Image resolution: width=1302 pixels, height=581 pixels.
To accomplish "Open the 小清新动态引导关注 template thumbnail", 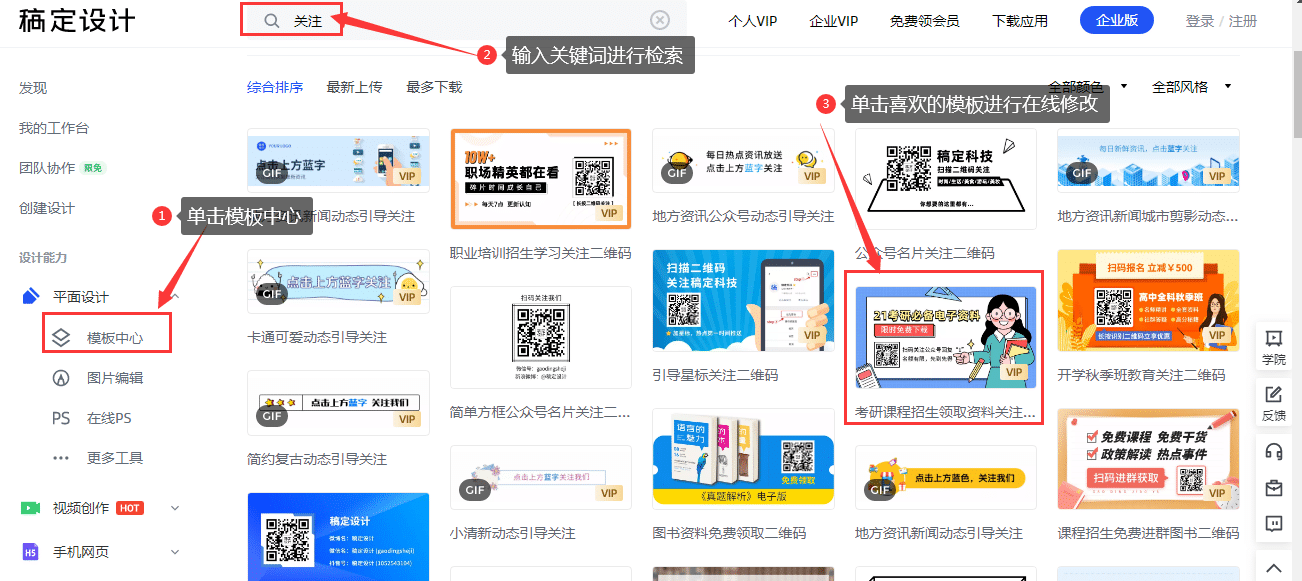I will pyautogui.click(x=541, y=477).
